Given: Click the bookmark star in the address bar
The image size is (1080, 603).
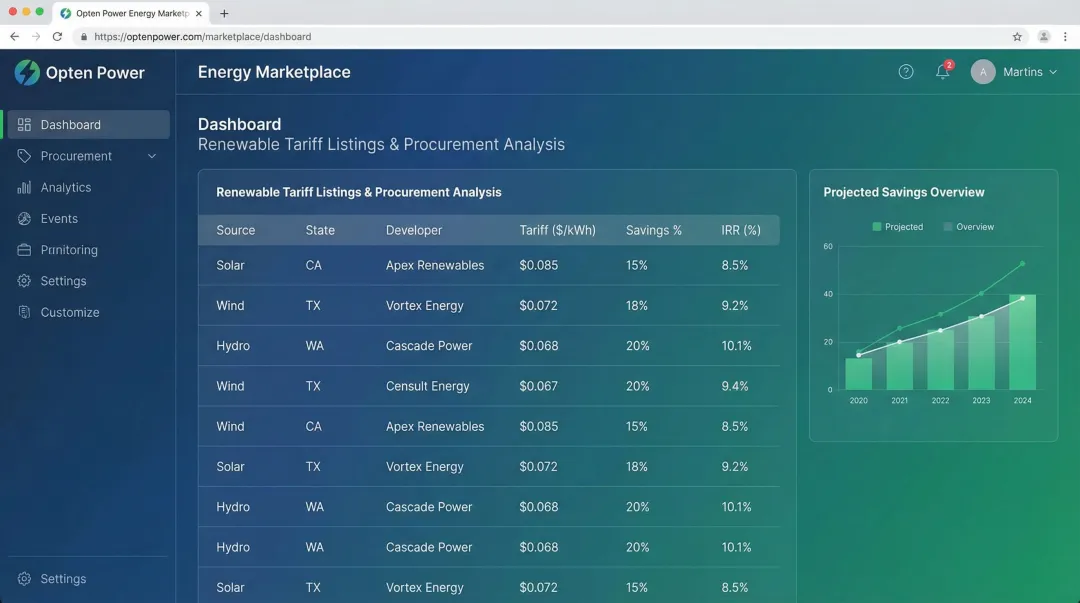Looking at the screenshot, I should tap(1017, 36).
